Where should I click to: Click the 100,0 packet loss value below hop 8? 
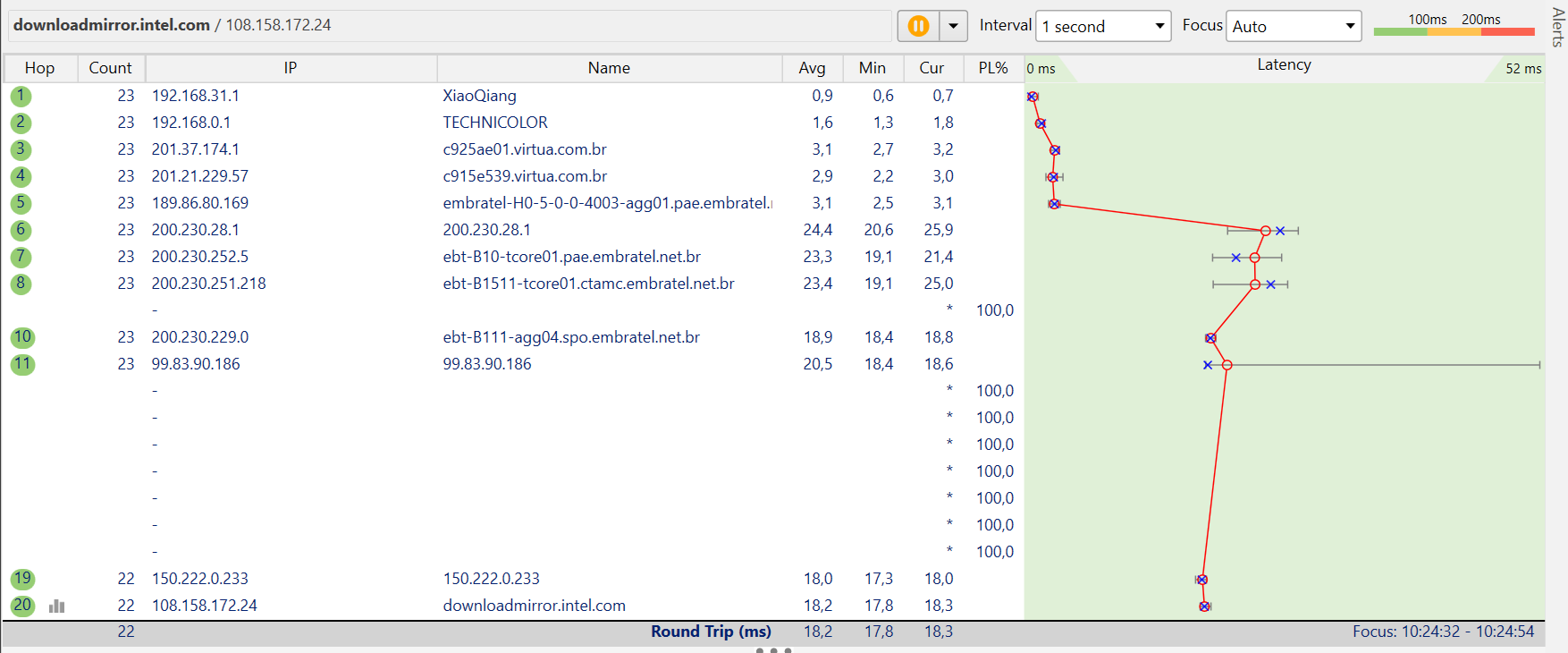tap(994, 310)
